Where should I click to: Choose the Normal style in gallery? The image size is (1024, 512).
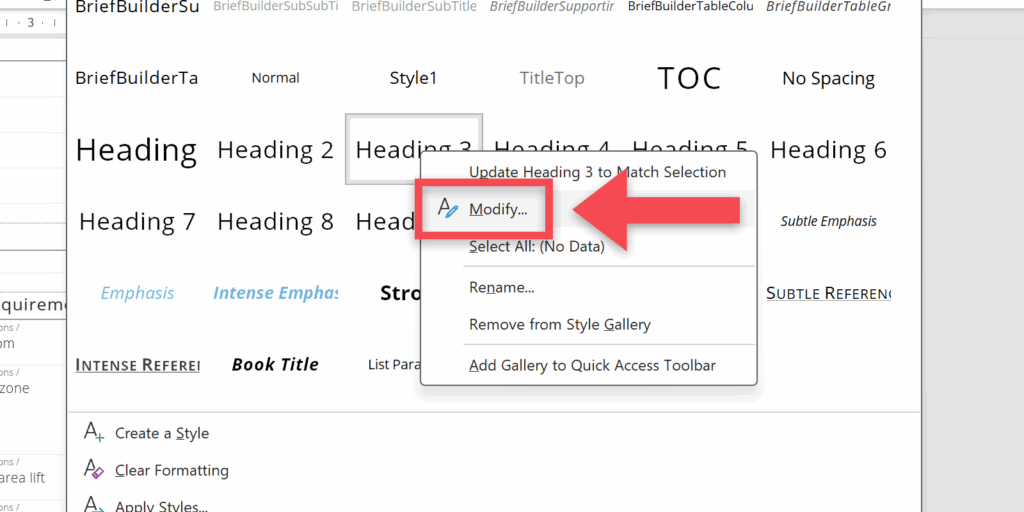(x=275, y=78)
